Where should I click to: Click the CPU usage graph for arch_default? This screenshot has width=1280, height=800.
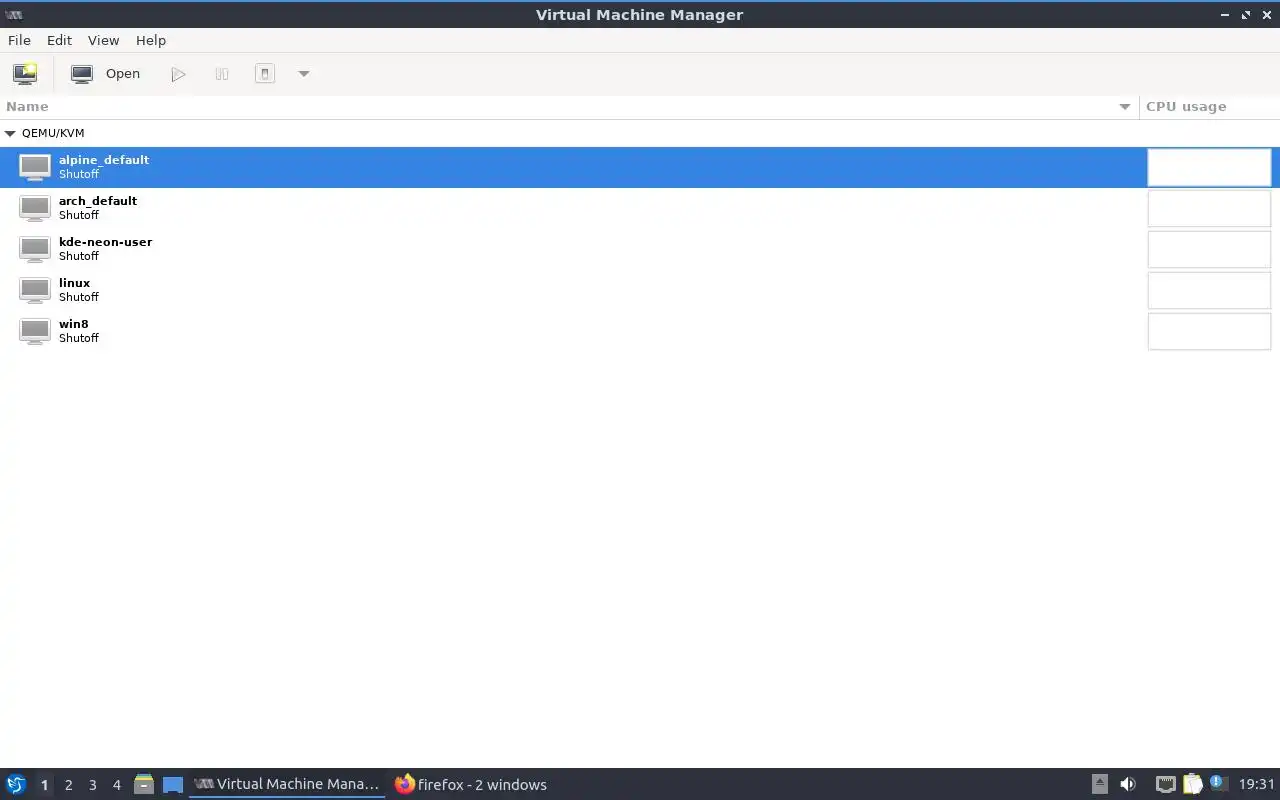click(x=1209, y=208)
